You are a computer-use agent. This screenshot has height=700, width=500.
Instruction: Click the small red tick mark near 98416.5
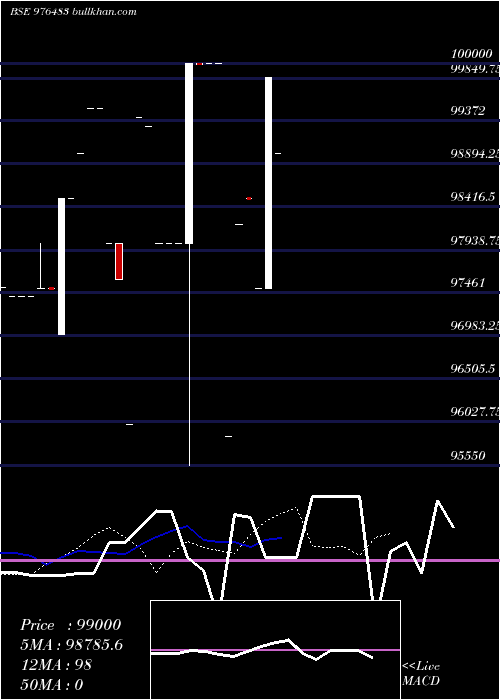click(x=249, y=198)
